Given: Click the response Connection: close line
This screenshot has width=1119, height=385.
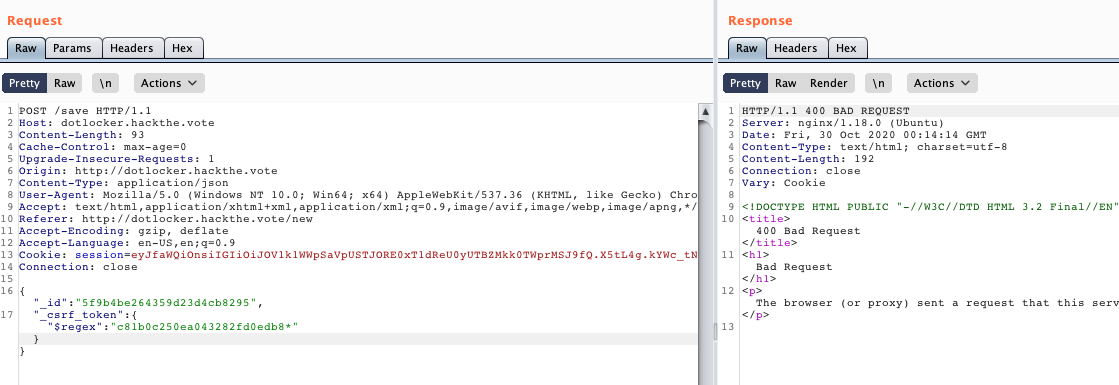Looking at the screenshot, I should point(801,171).
